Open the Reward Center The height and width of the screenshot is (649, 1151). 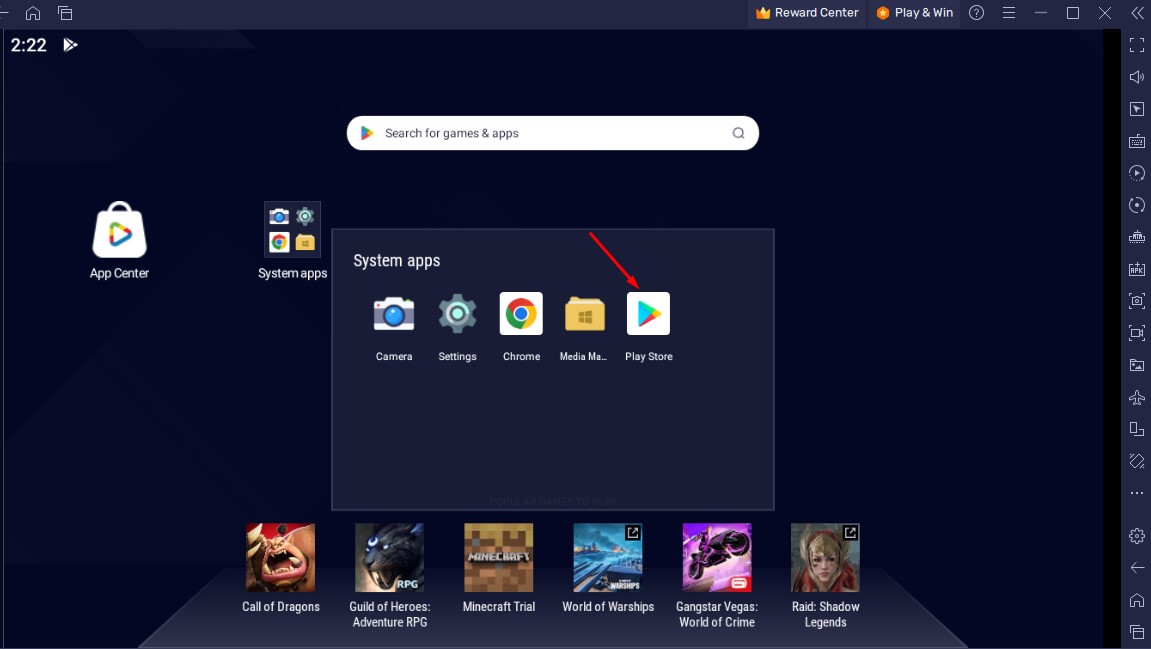point(807,13)
